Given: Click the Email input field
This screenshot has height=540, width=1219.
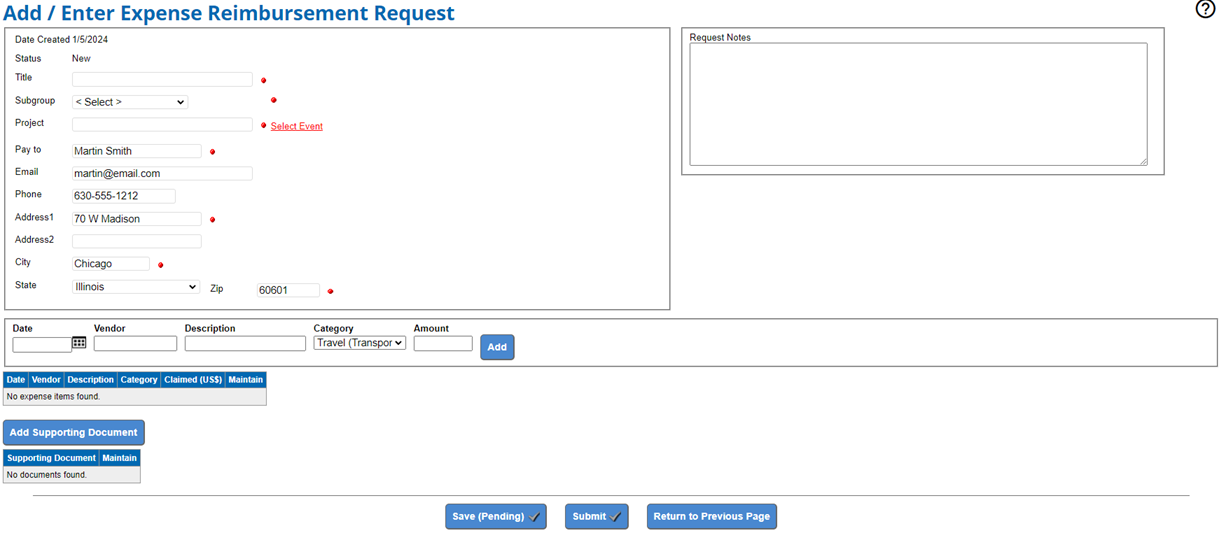Looking at the screenshot, I should point(162,173).
